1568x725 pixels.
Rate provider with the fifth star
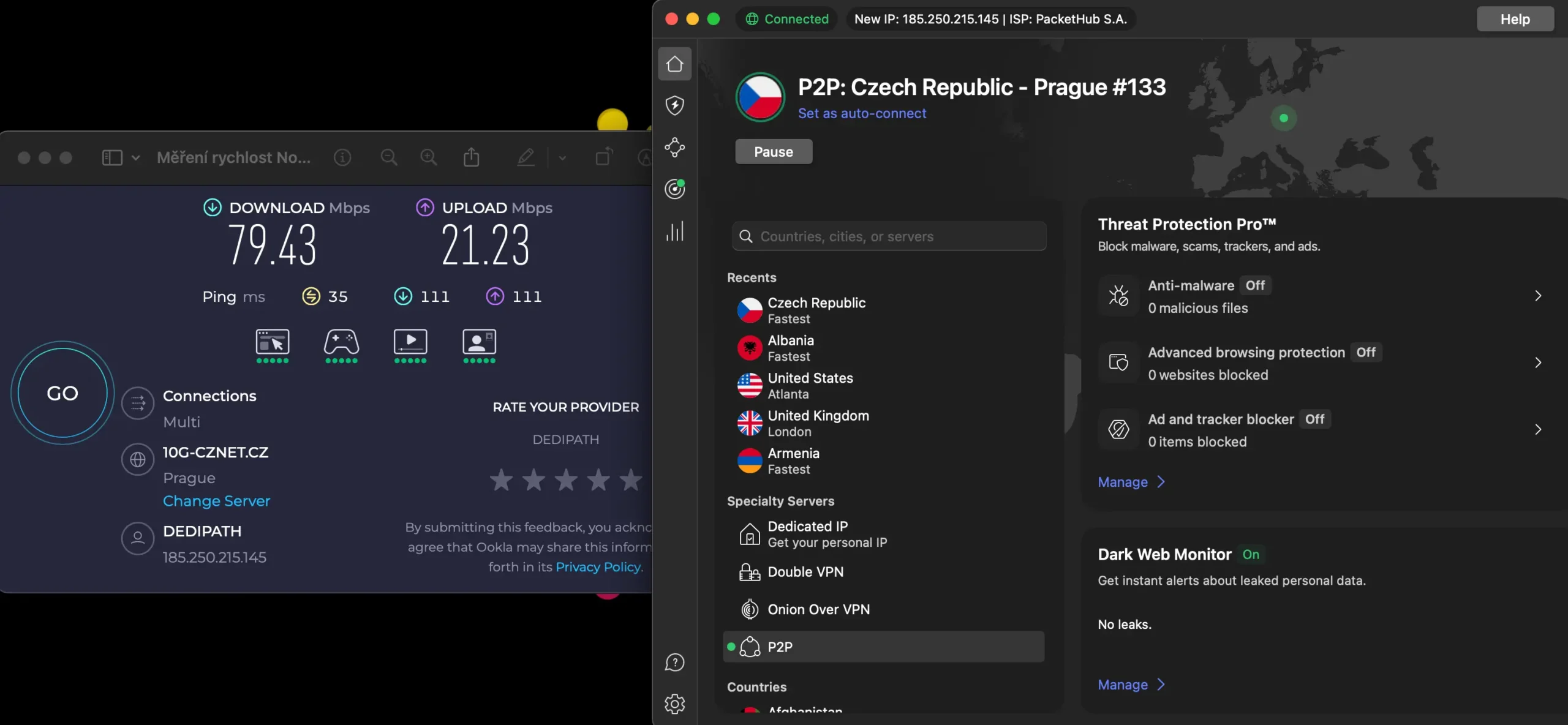[x=630, y=480]
